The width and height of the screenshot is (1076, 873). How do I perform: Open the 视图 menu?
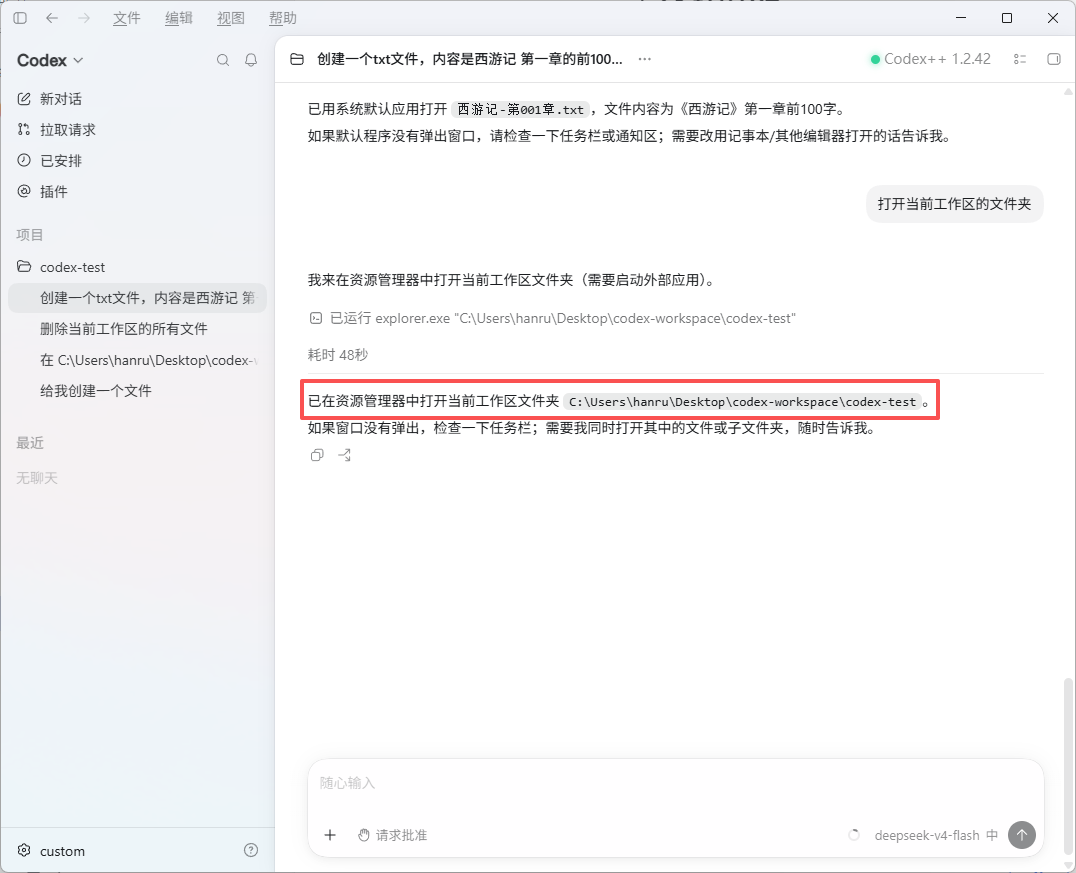(x=231, y=19)
